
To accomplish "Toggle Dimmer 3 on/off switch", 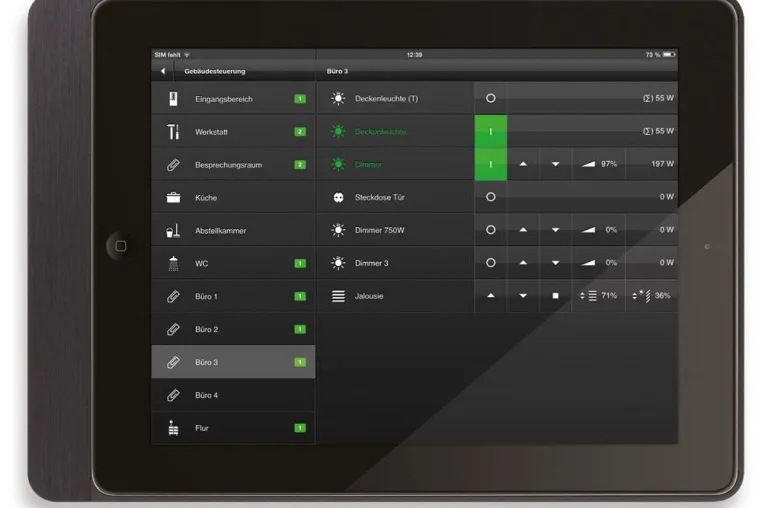I will tap(491, 263).
